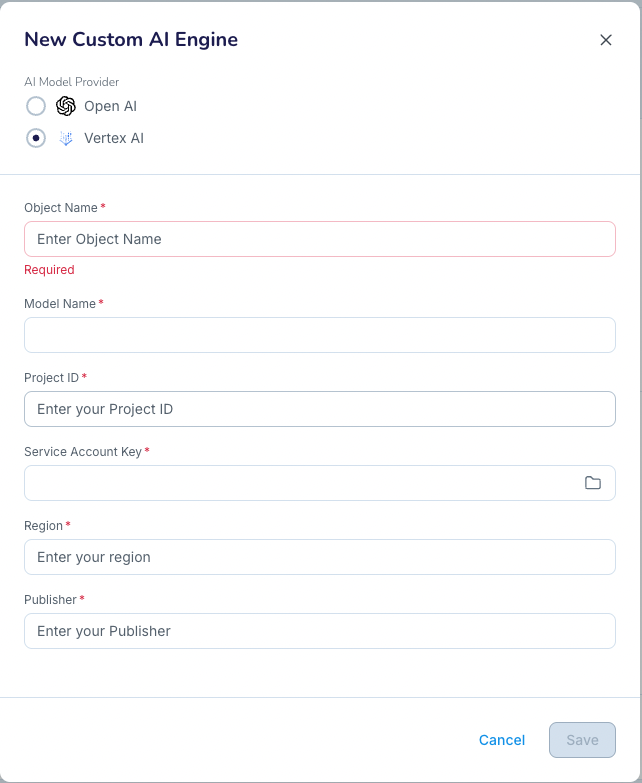
Task: Click the Vertex AI logo icon
Action: coord(66,138)
